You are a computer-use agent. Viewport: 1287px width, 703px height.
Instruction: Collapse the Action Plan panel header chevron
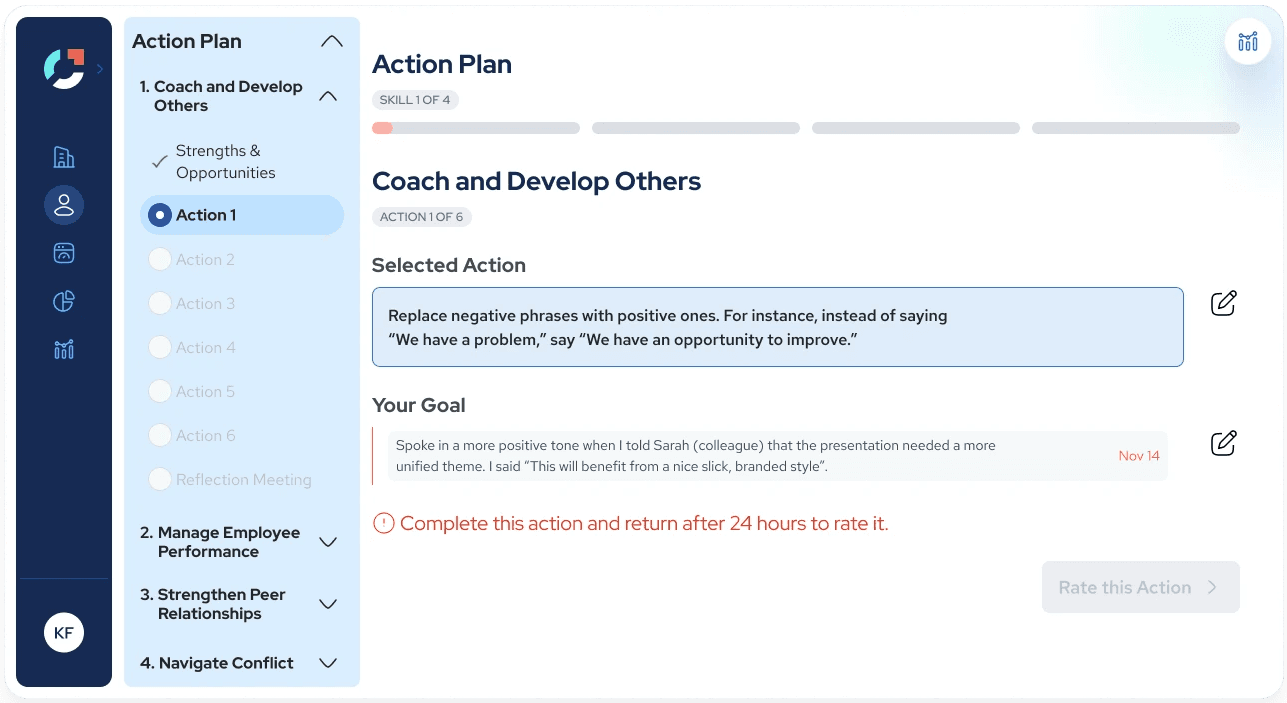[331, 41]
